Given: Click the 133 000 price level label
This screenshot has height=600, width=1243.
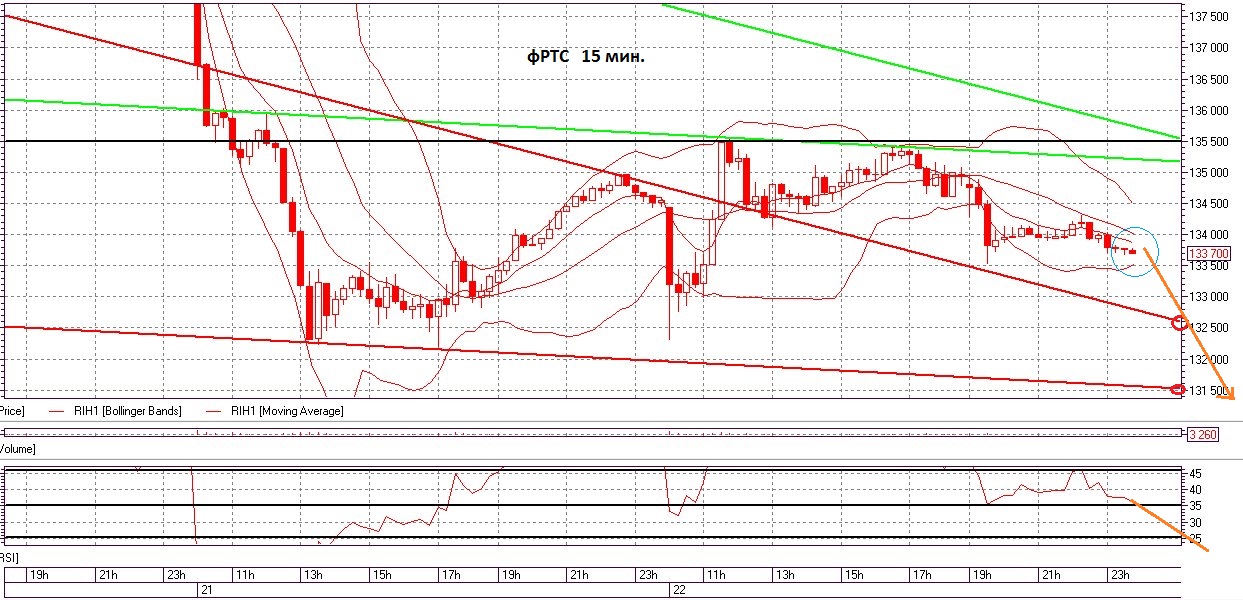Looking at the screenshot, I should click(1210, 297).
